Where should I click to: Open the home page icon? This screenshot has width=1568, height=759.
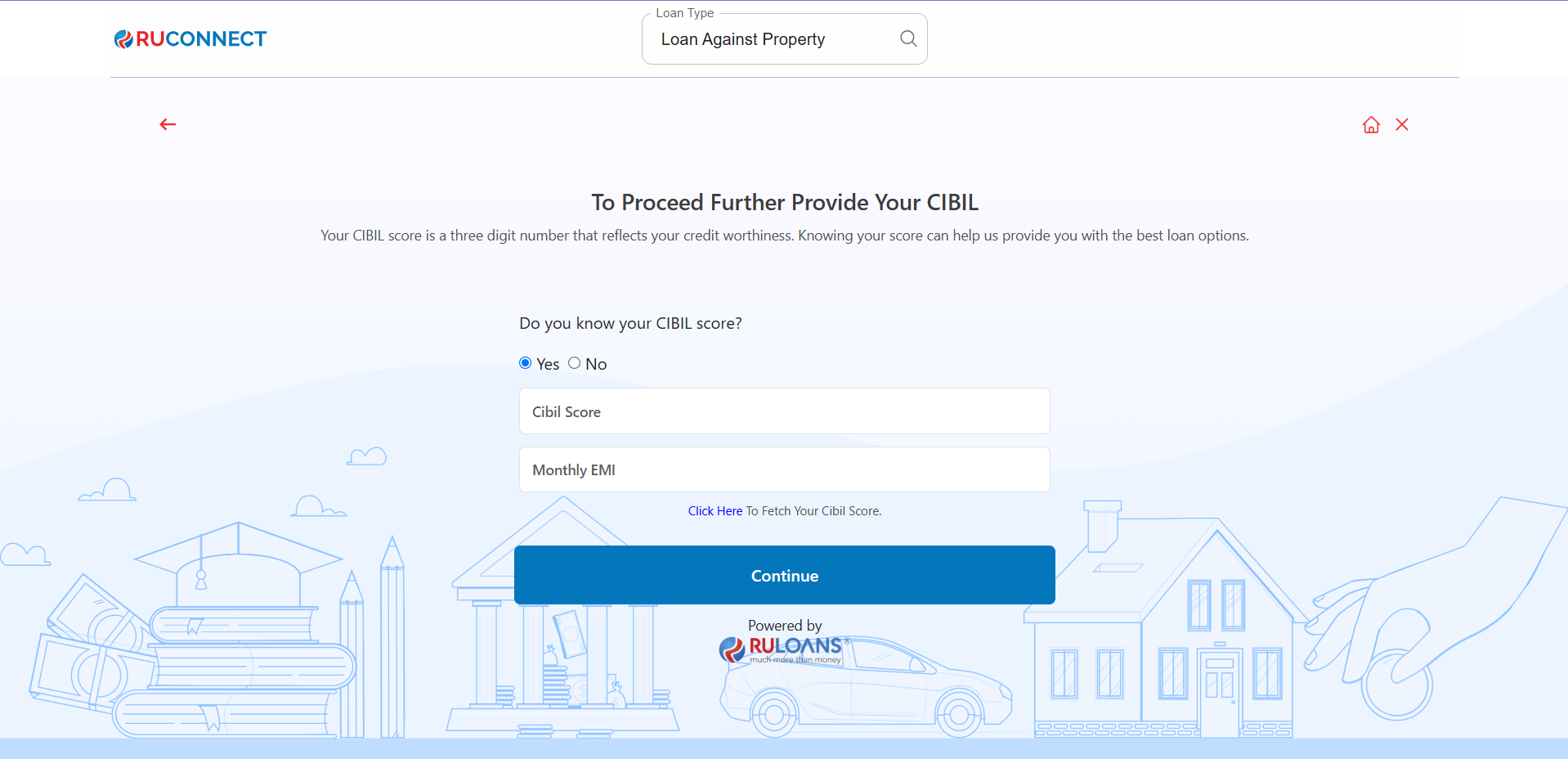click(x=1371, y=124)
